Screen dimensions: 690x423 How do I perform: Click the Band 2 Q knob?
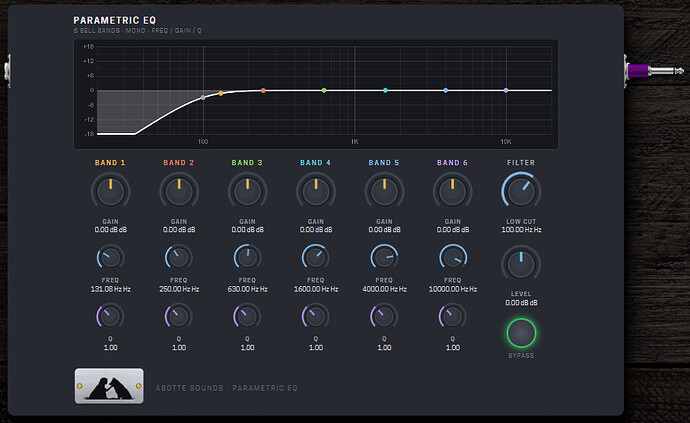[179, 316]
